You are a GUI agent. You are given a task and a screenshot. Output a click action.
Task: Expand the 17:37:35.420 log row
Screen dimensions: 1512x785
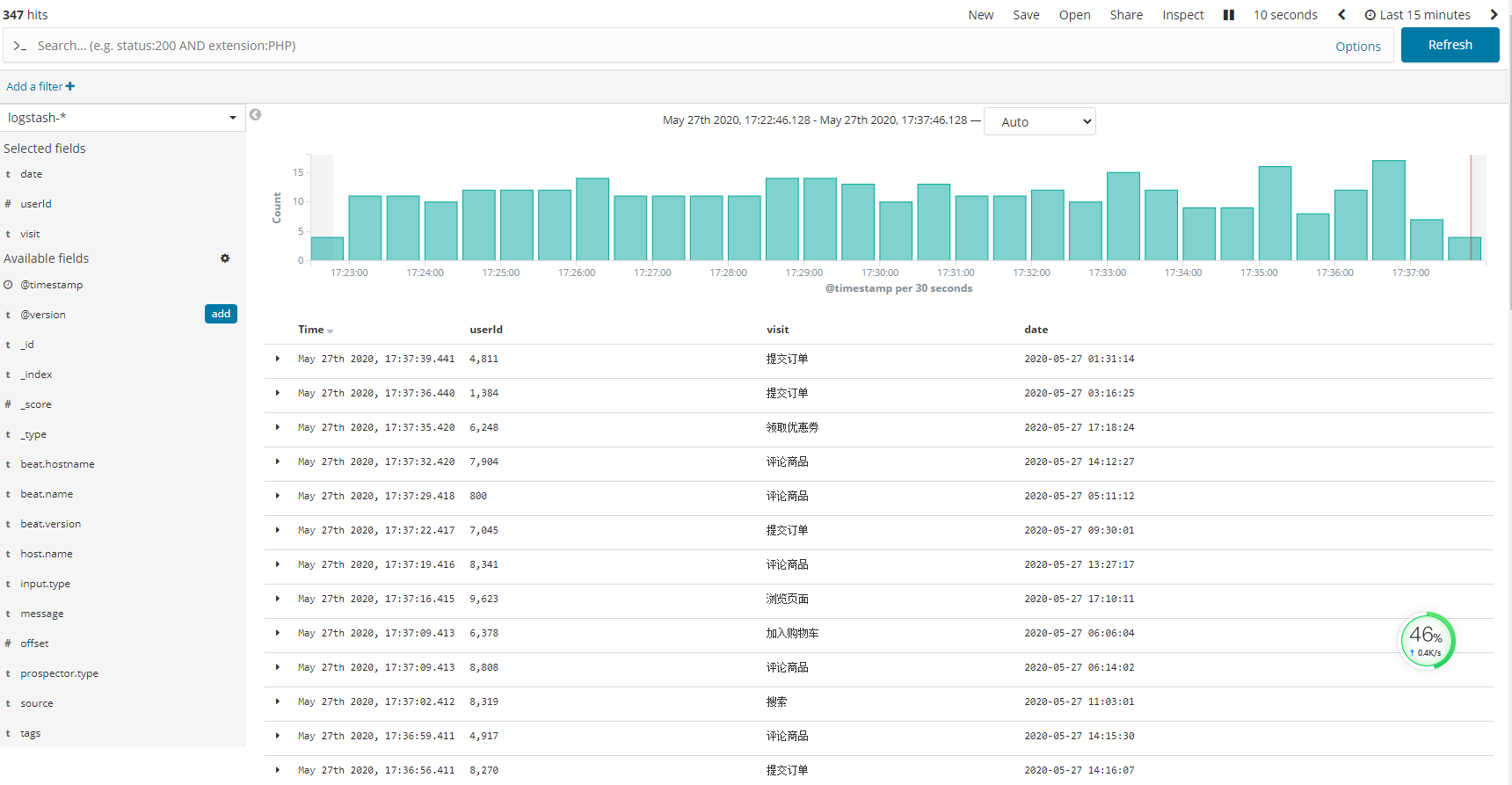click(x=277, y=427)
